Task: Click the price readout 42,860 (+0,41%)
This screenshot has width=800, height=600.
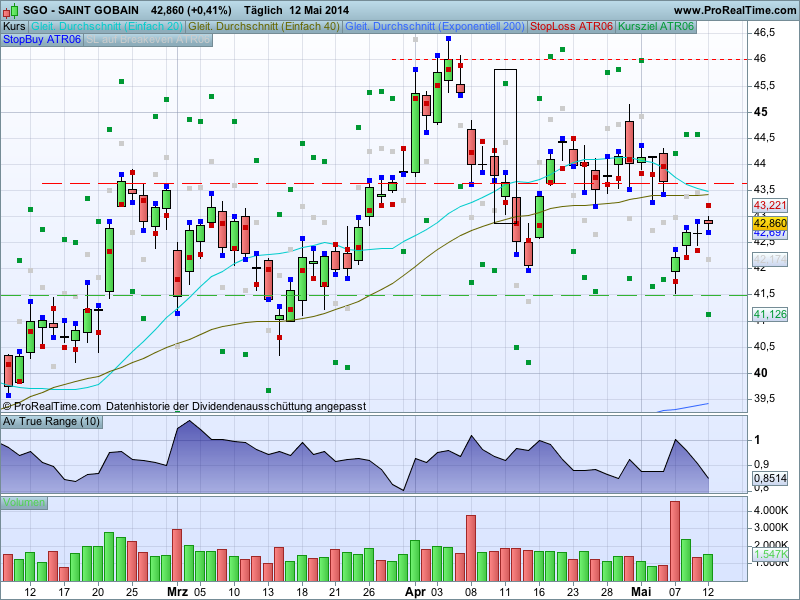Action: pyautogui.click(x=191, y=10)
